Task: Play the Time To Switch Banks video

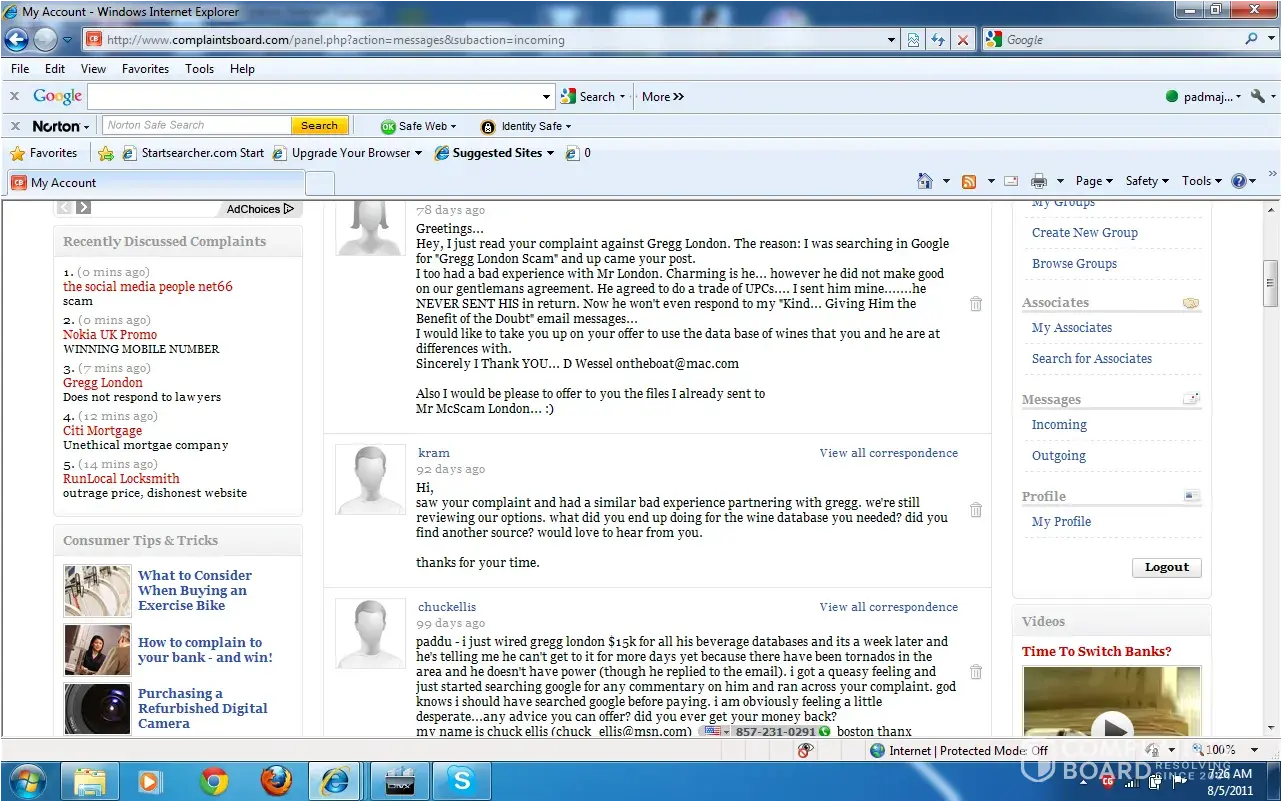Action: click(x=1111, y=725)
